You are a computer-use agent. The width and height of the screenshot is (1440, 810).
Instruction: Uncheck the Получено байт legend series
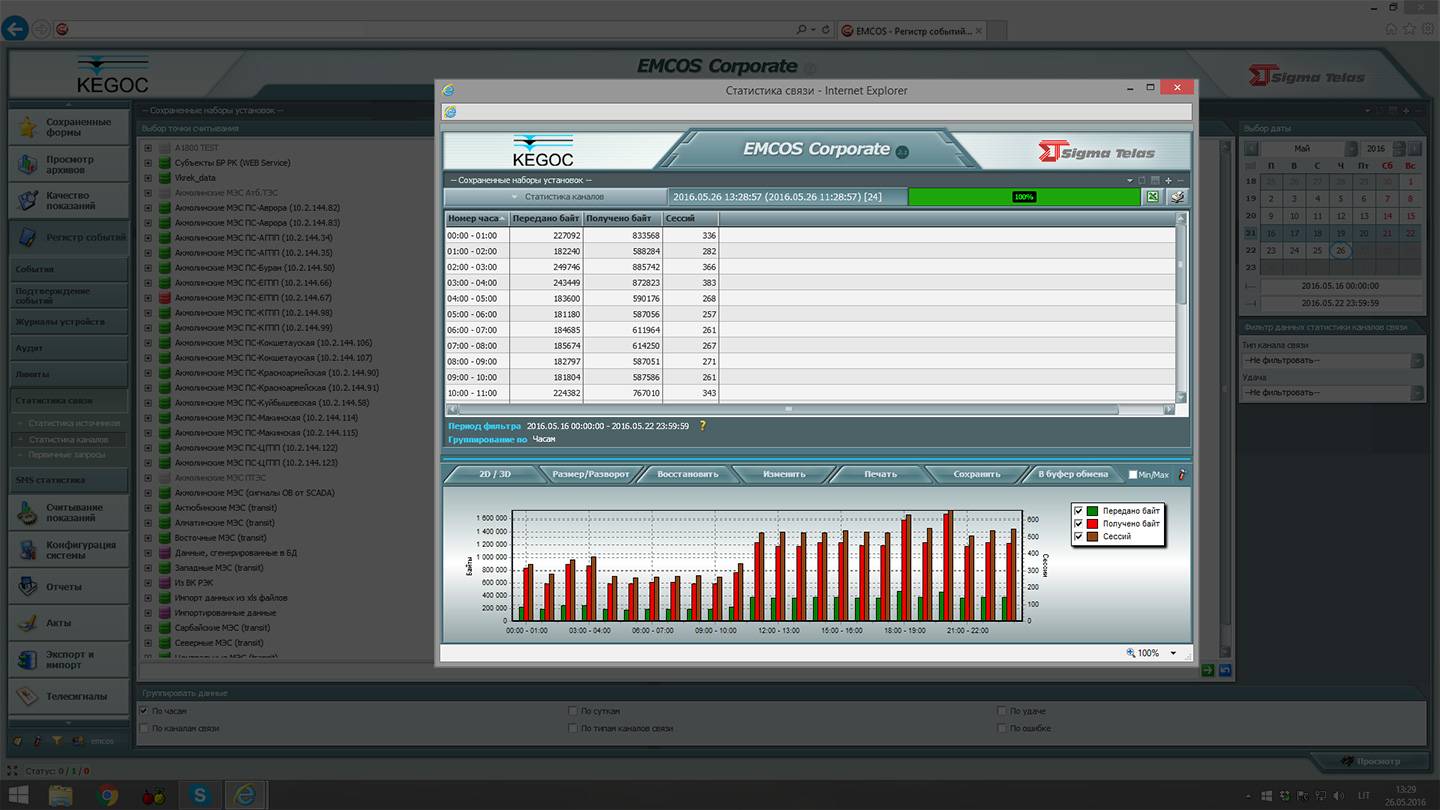pyautogui.click(x=1078, y=523)
